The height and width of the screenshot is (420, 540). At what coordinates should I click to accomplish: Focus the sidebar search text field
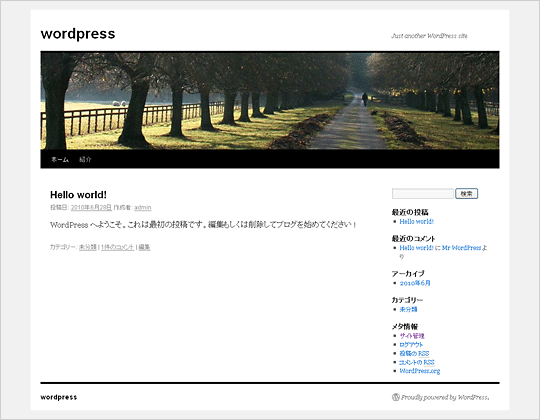pyautogui.click(x=423, y=193)
